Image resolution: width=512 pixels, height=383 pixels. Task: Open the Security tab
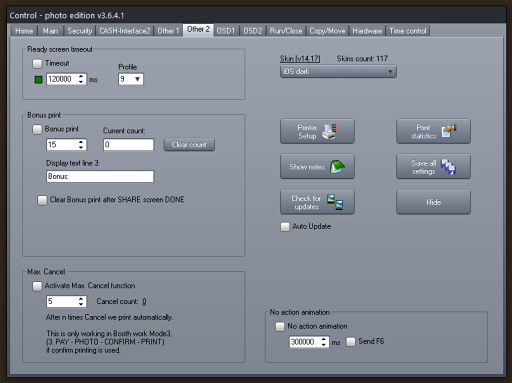[79, 31]
